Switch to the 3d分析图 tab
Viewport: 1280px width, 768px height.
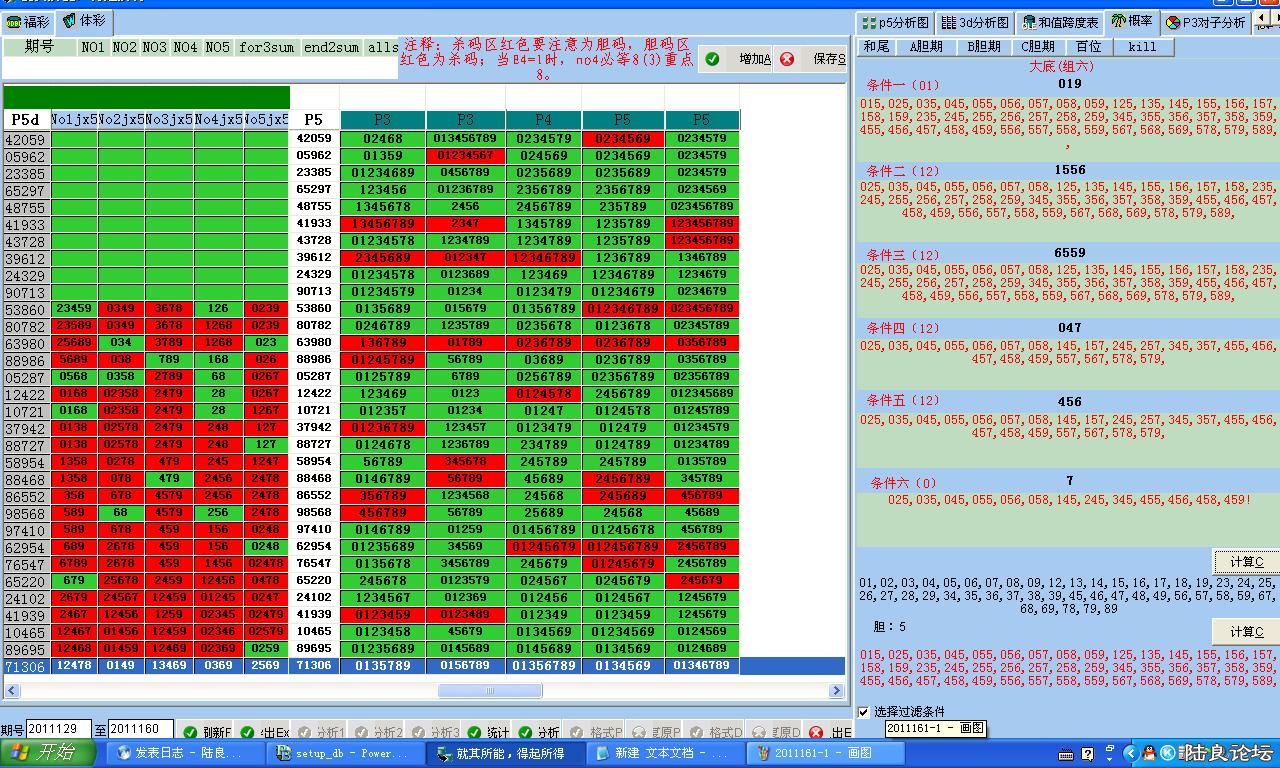975,22
